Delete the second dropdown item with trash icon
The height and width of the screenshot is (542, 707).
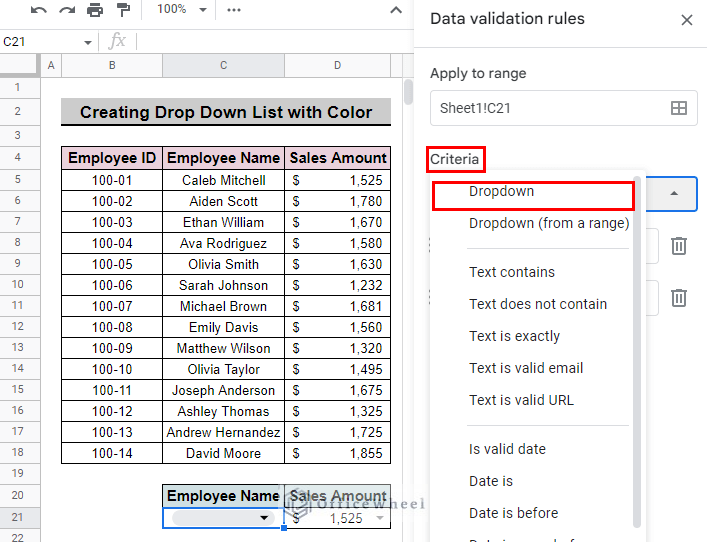(x=679, y=298)
